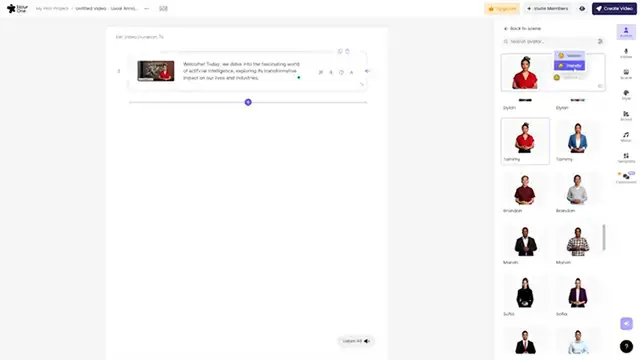Delete the scene with trash icon
The image size is (640, 360).
point(347,51)
